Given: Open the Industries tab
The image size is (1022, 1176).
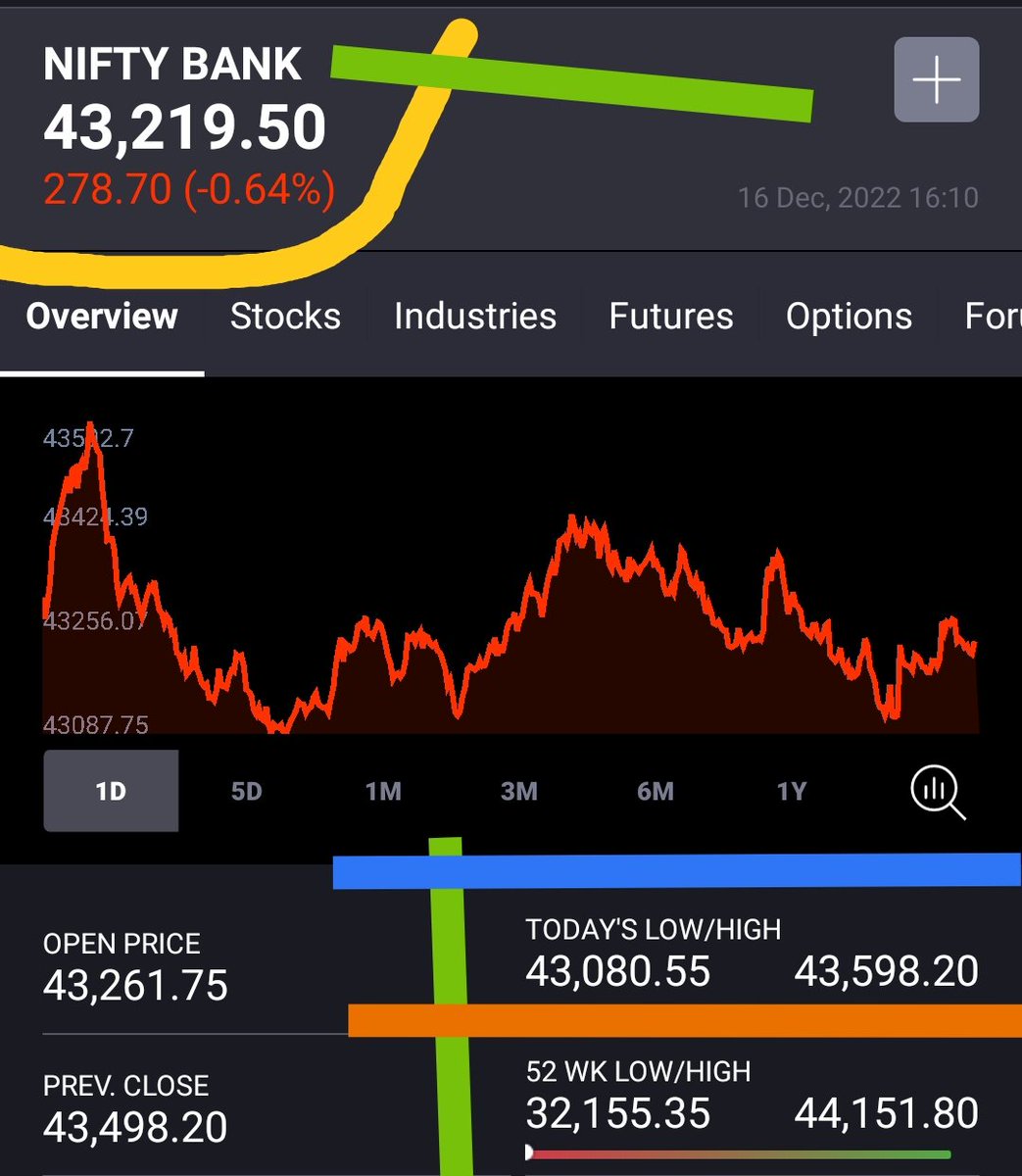Looking at the screenshot, I should pos(474,316).
